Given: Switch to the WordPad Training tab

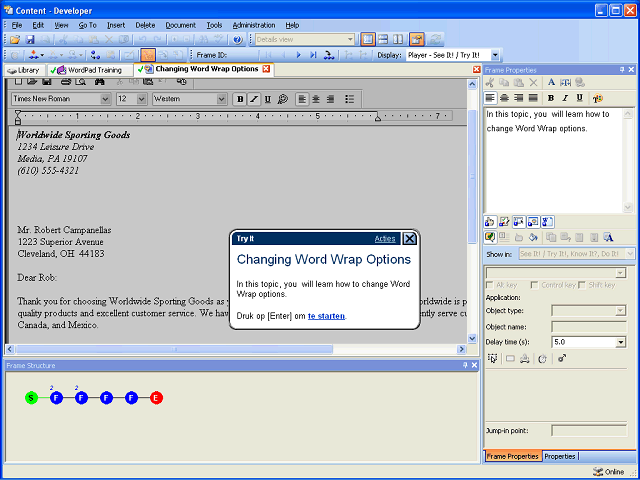Looking at the screenshot, I should click(90, 70).
